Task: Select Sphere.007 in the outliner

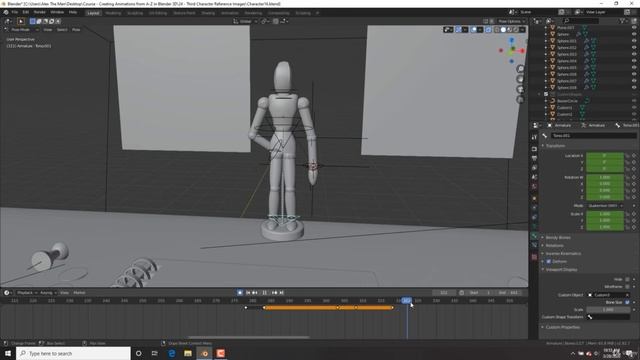Action: [x=567, y=81]
